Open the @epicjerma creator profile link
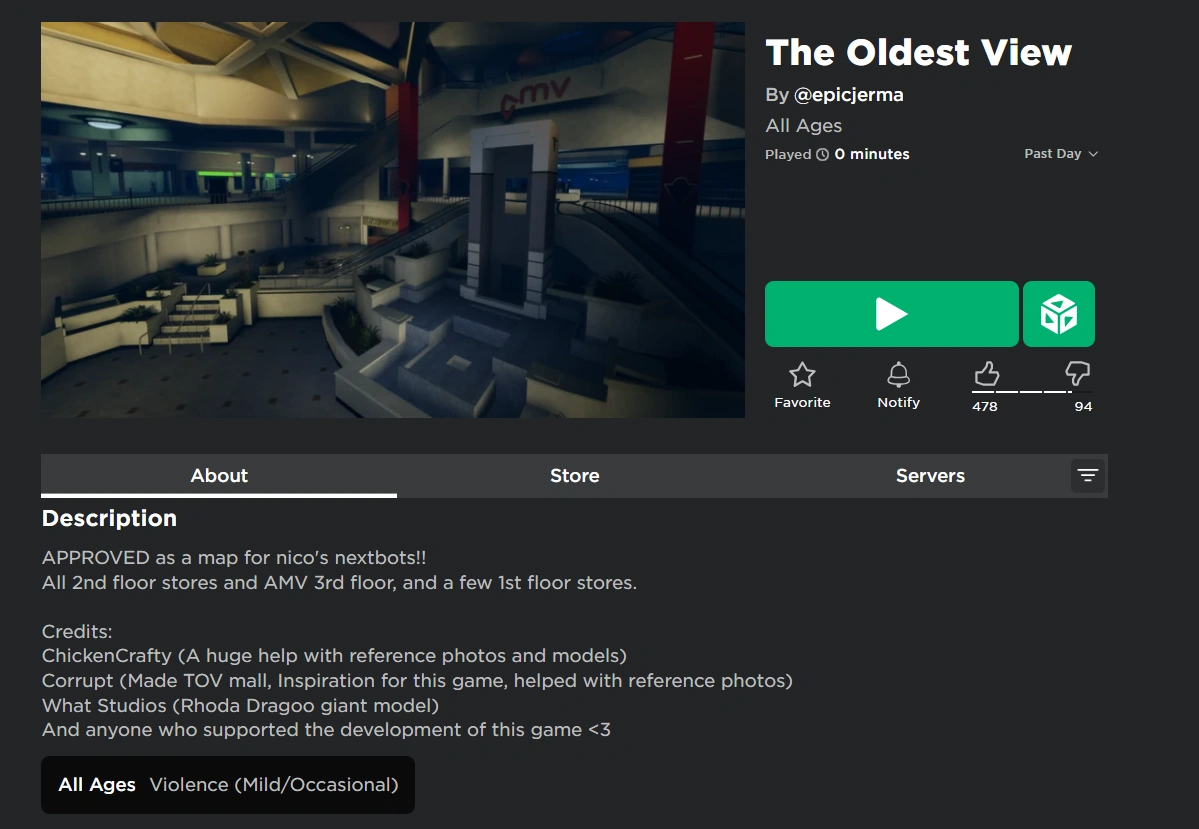 click(x=849, y=95)
